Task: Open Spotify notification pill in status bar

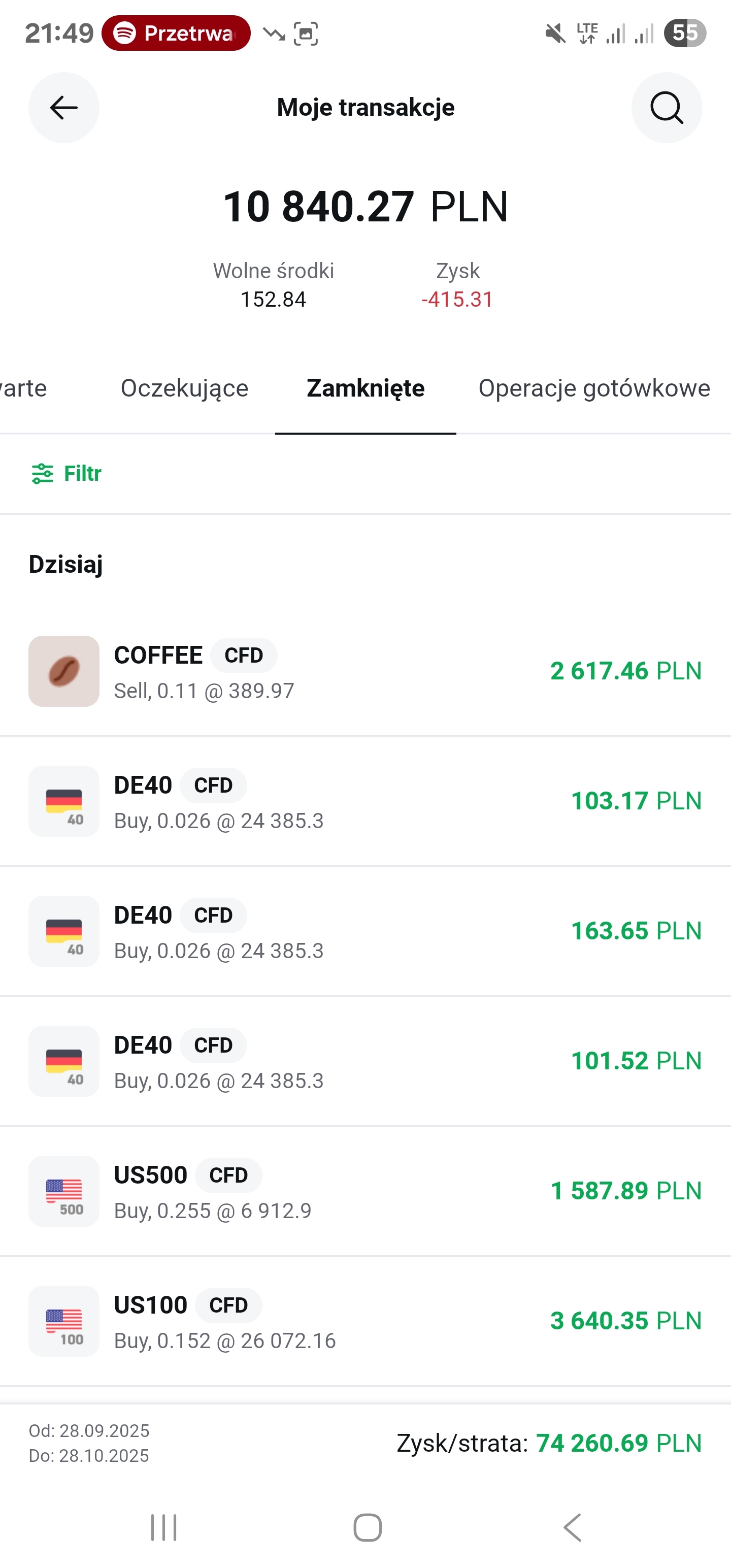Action: tap(176, 33)
